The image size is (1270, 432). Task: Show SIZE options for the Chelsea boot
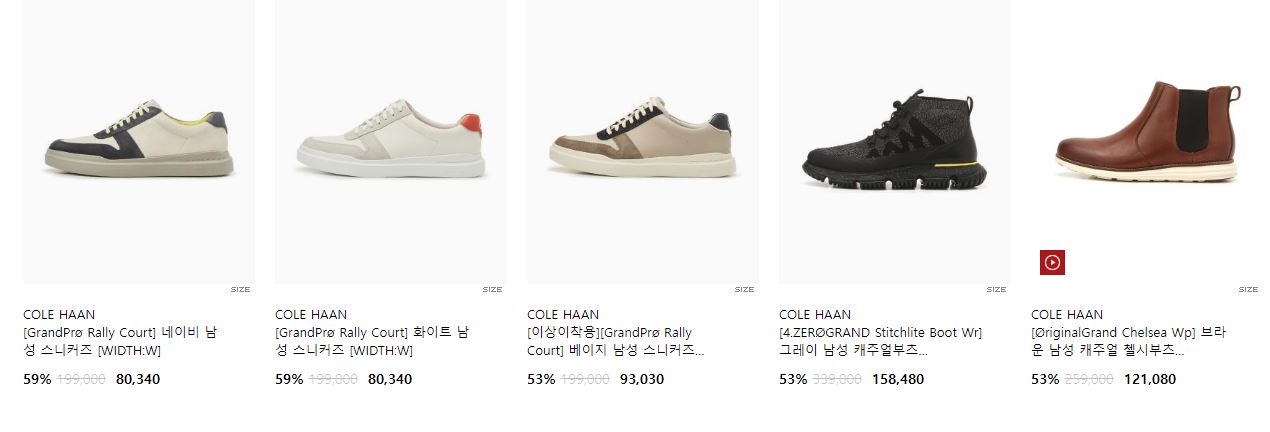tap(1248, 290)
